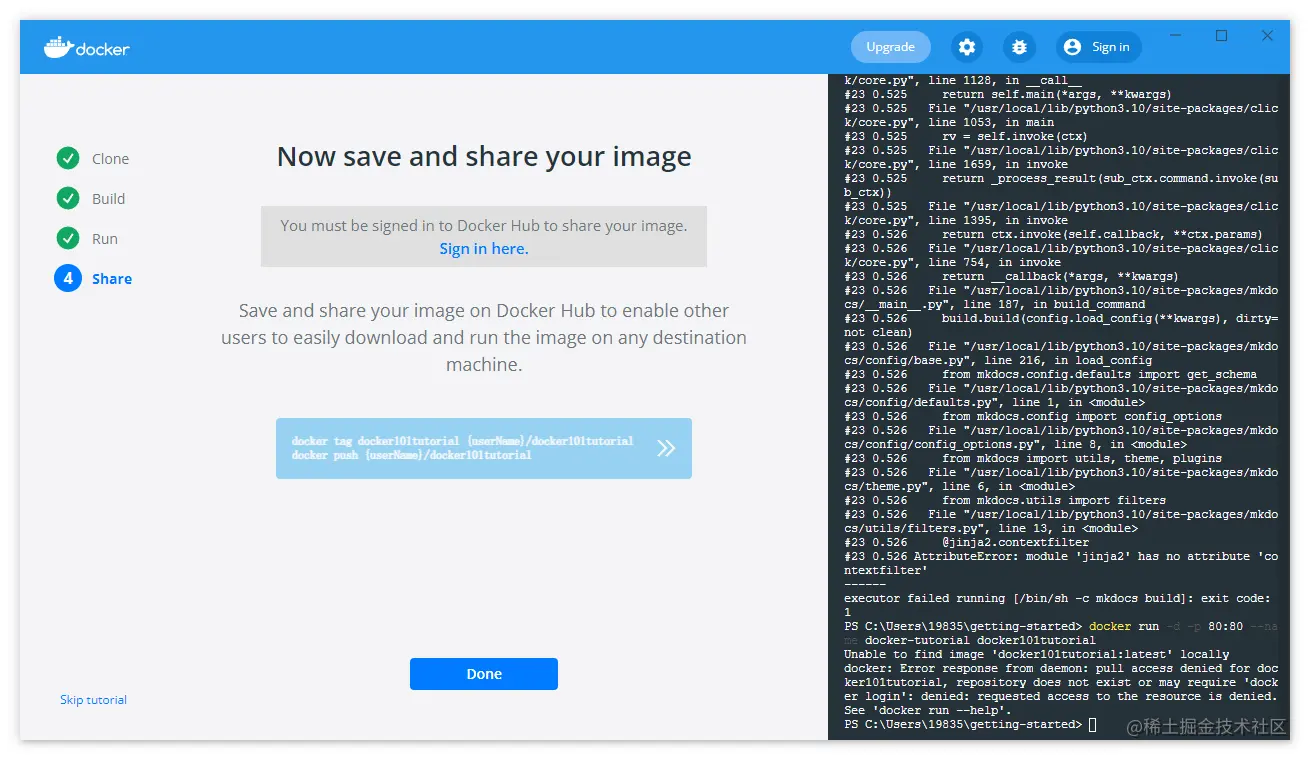Click the 'Now save and share your image' heading
Screen dimensions: 1310x760
484,157
